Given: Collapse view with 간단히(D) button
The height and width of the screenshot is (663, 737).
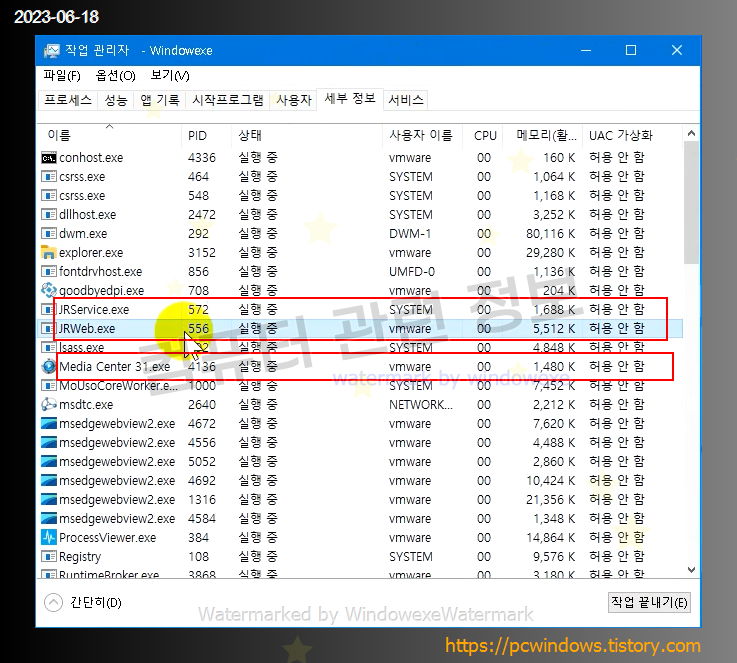Looking at the screenshot, I should [83, 602].
